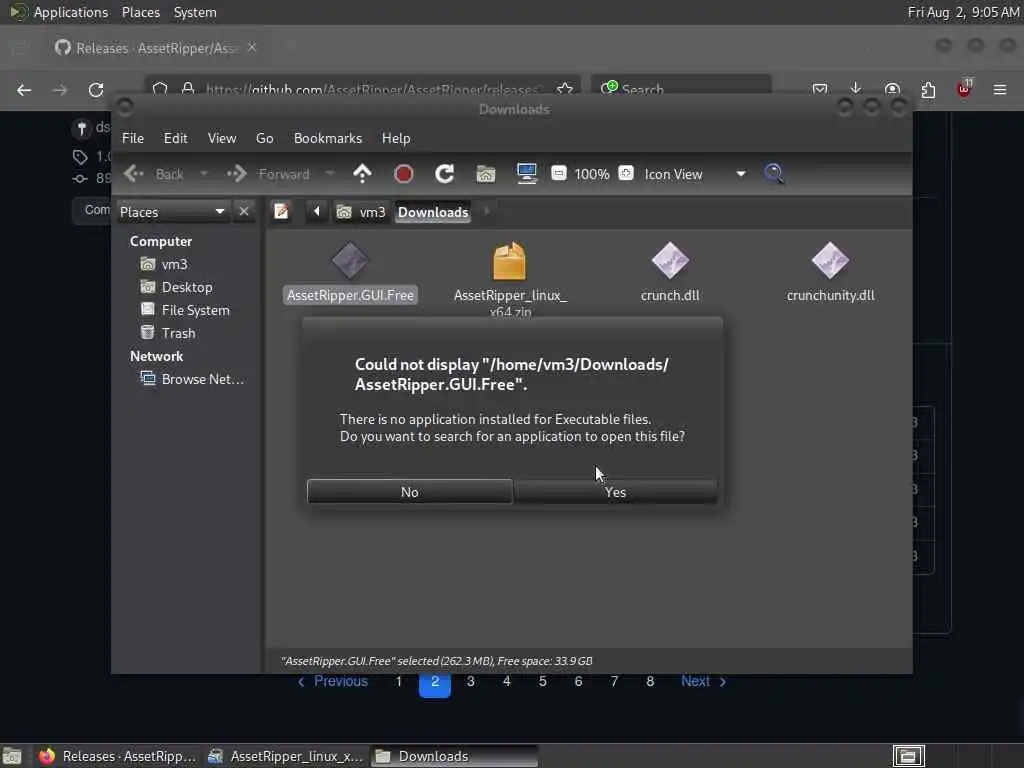Open the uBlock Origin extension icon
This screenshot has height=768, width=1024.
coord(964,88)
